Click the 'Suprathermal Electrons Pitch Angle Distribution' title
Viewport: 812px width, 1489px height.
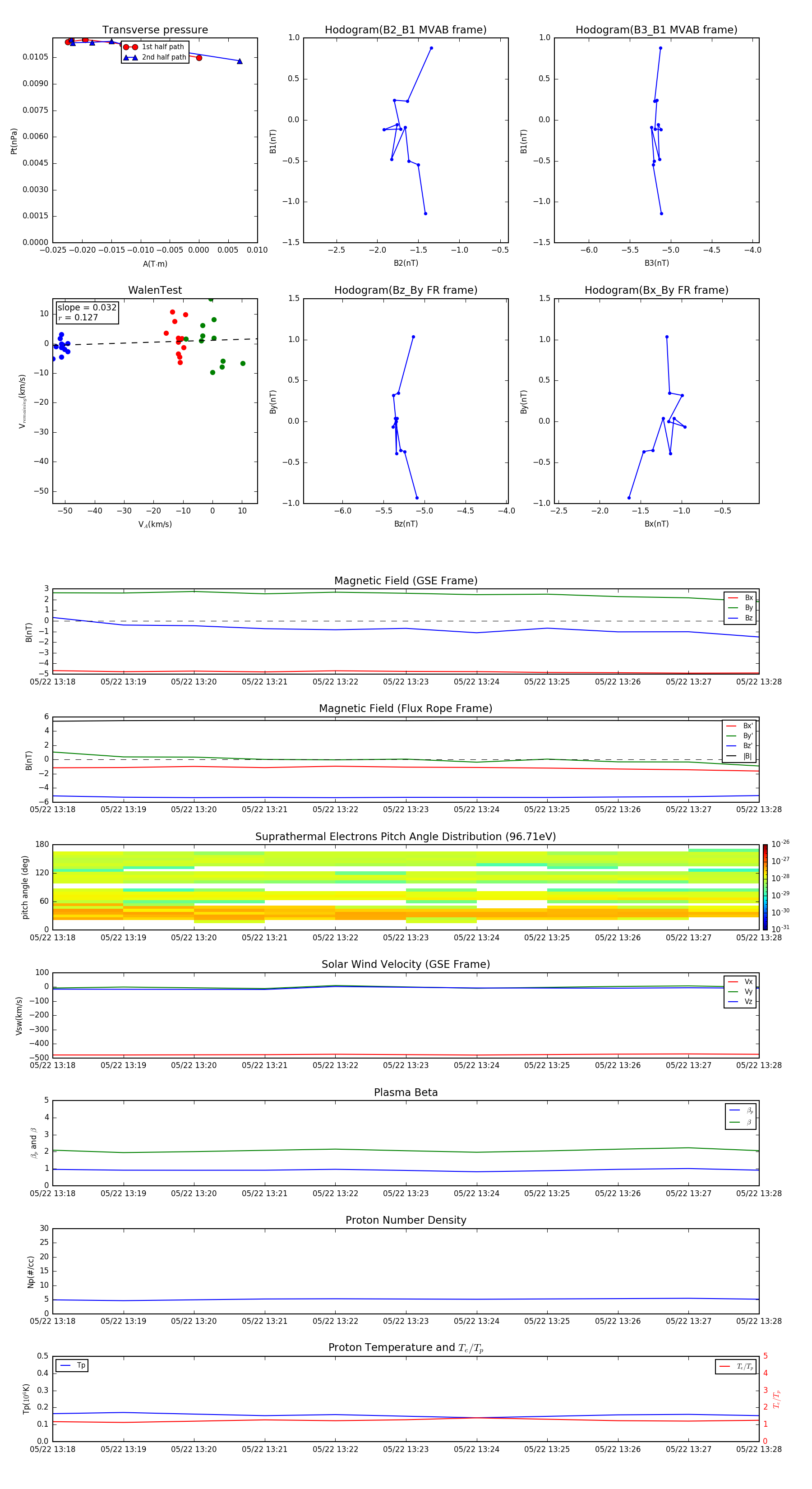405,837
